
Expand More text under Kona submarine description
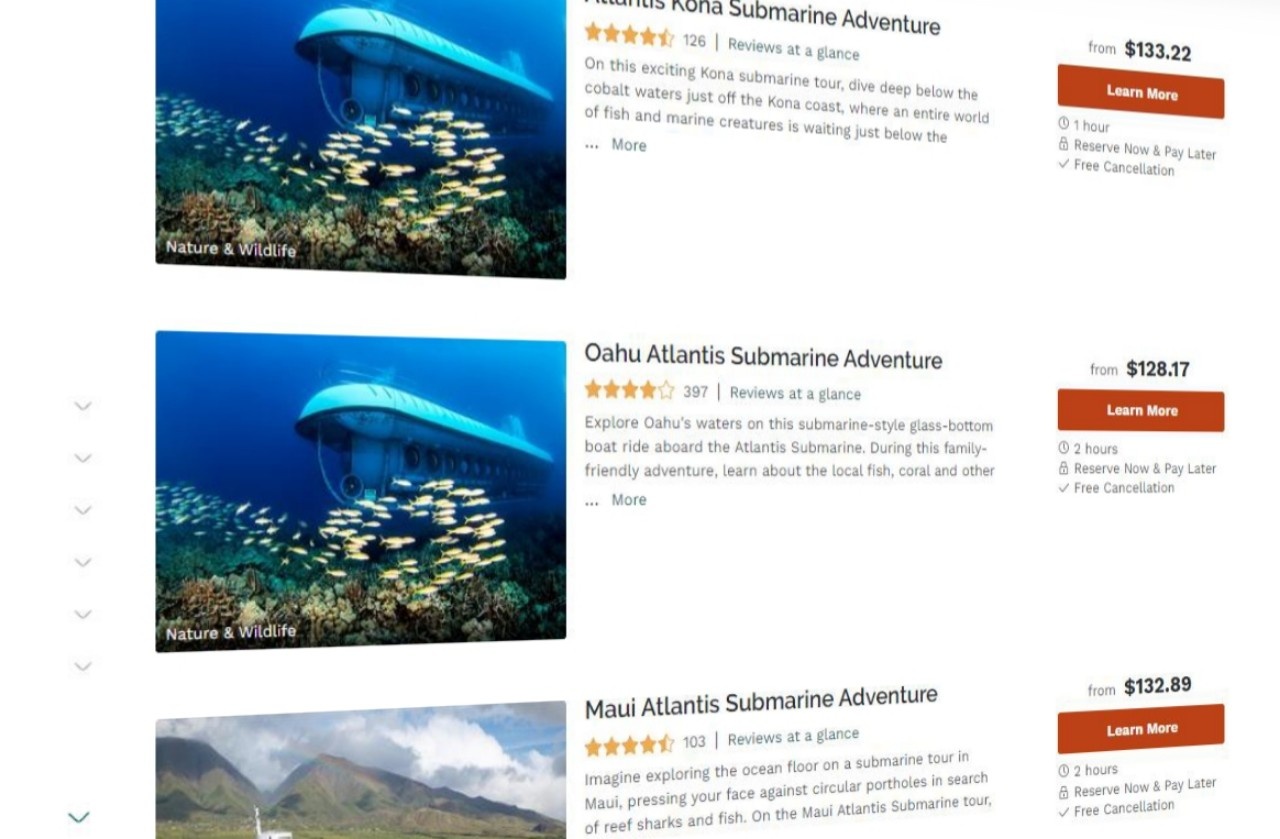[629, 145]
